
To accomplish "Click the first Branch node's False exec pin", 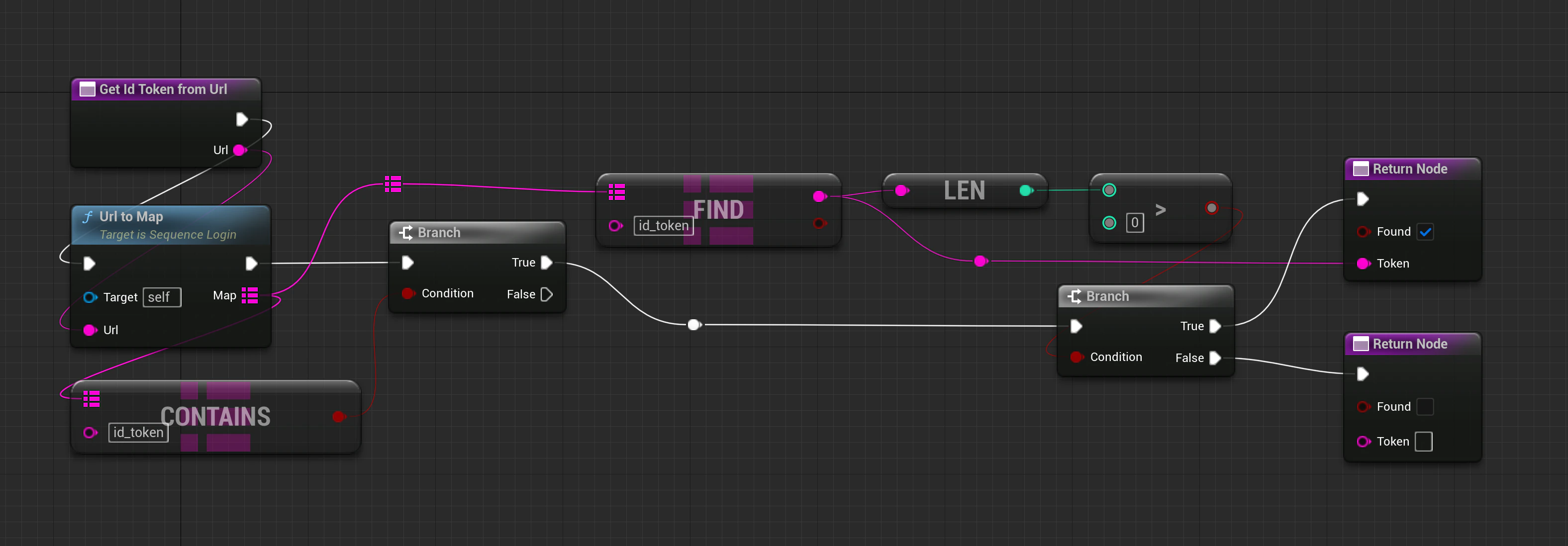I will click(x=546, y=294).
